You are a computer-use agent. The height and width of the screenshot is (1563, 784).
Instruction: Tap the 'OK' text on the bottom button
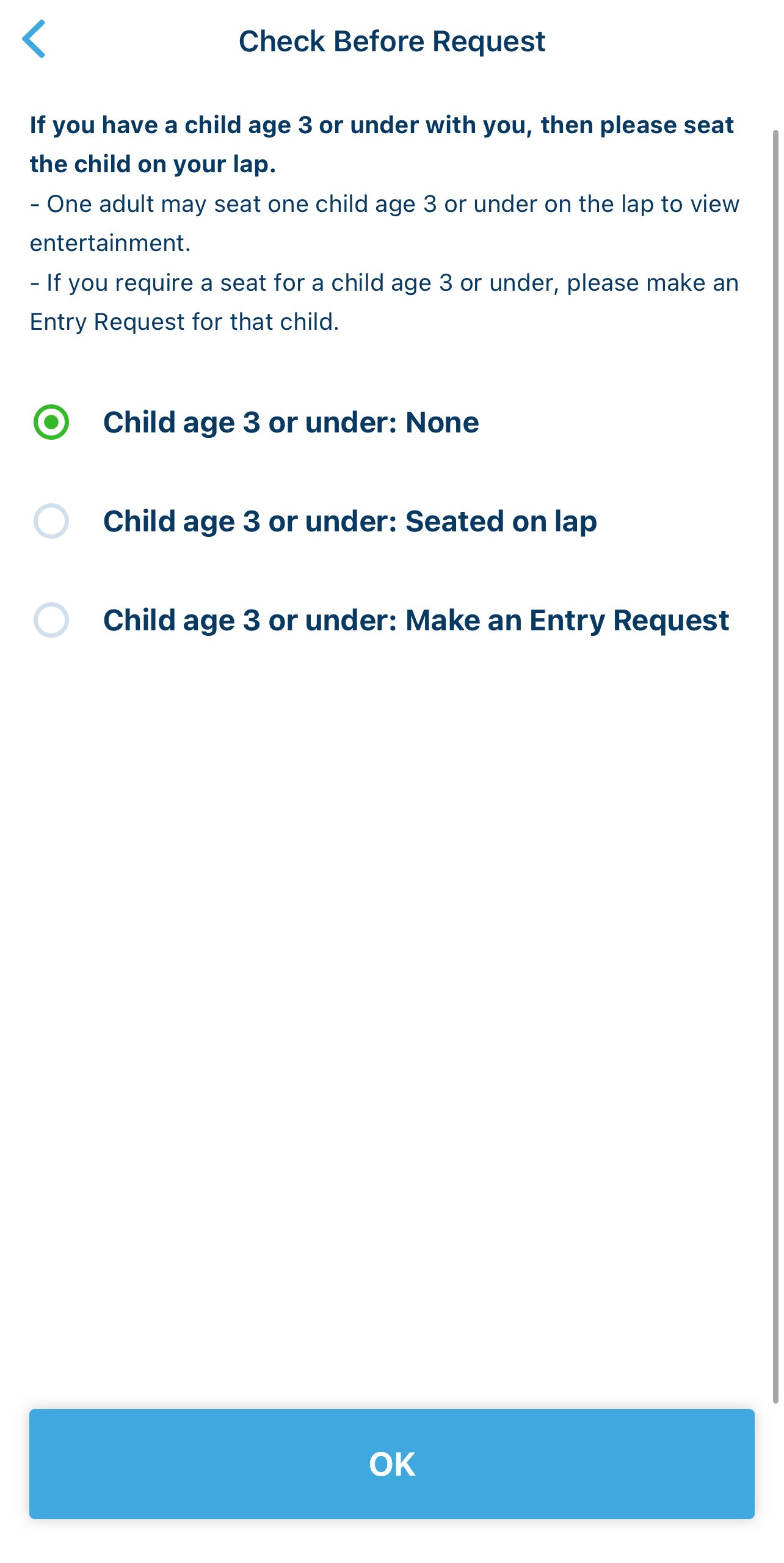(x=392, y=1464)
